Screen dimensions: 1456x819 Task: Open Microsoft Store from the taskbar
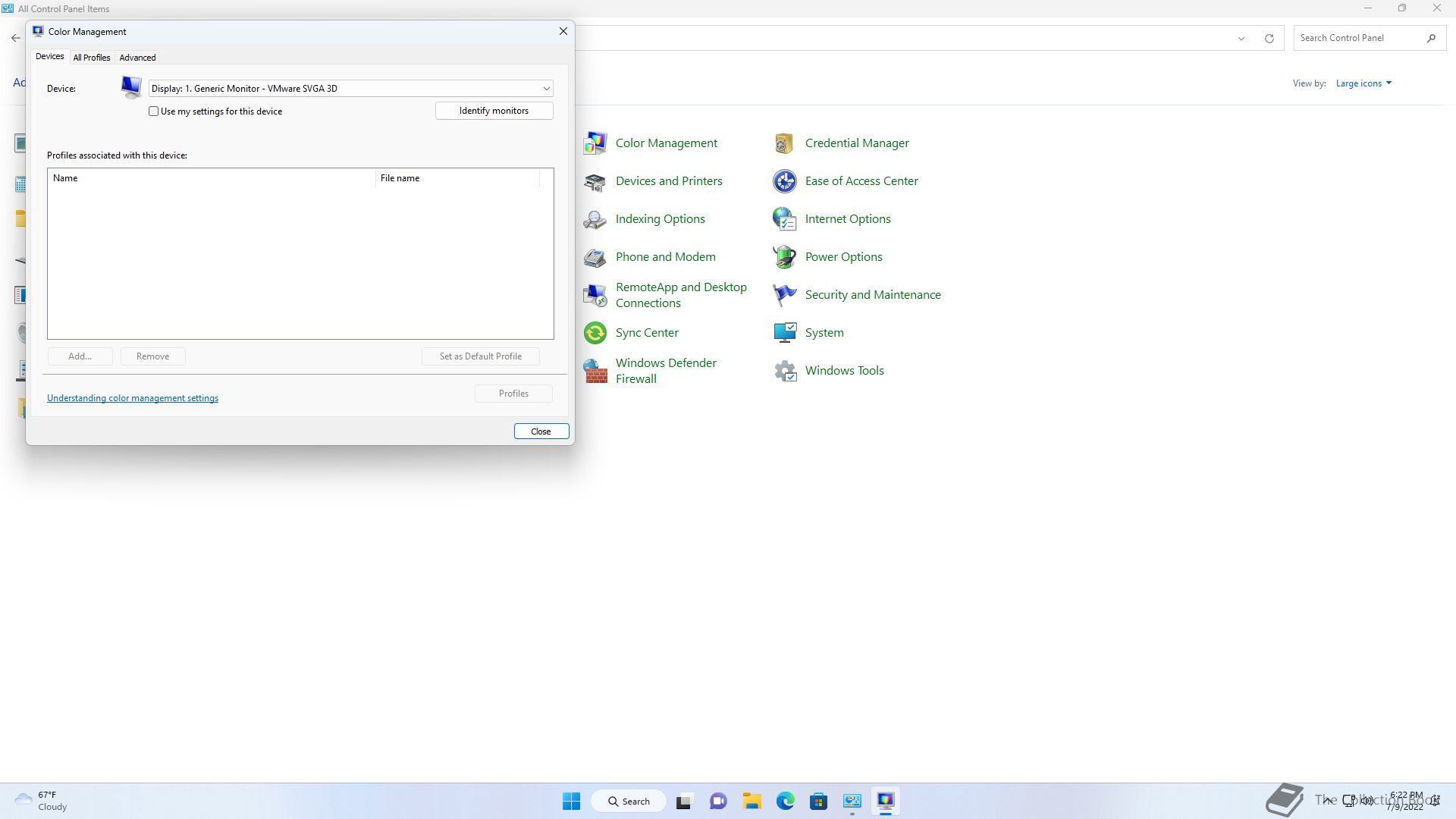(x=818, y=801)
